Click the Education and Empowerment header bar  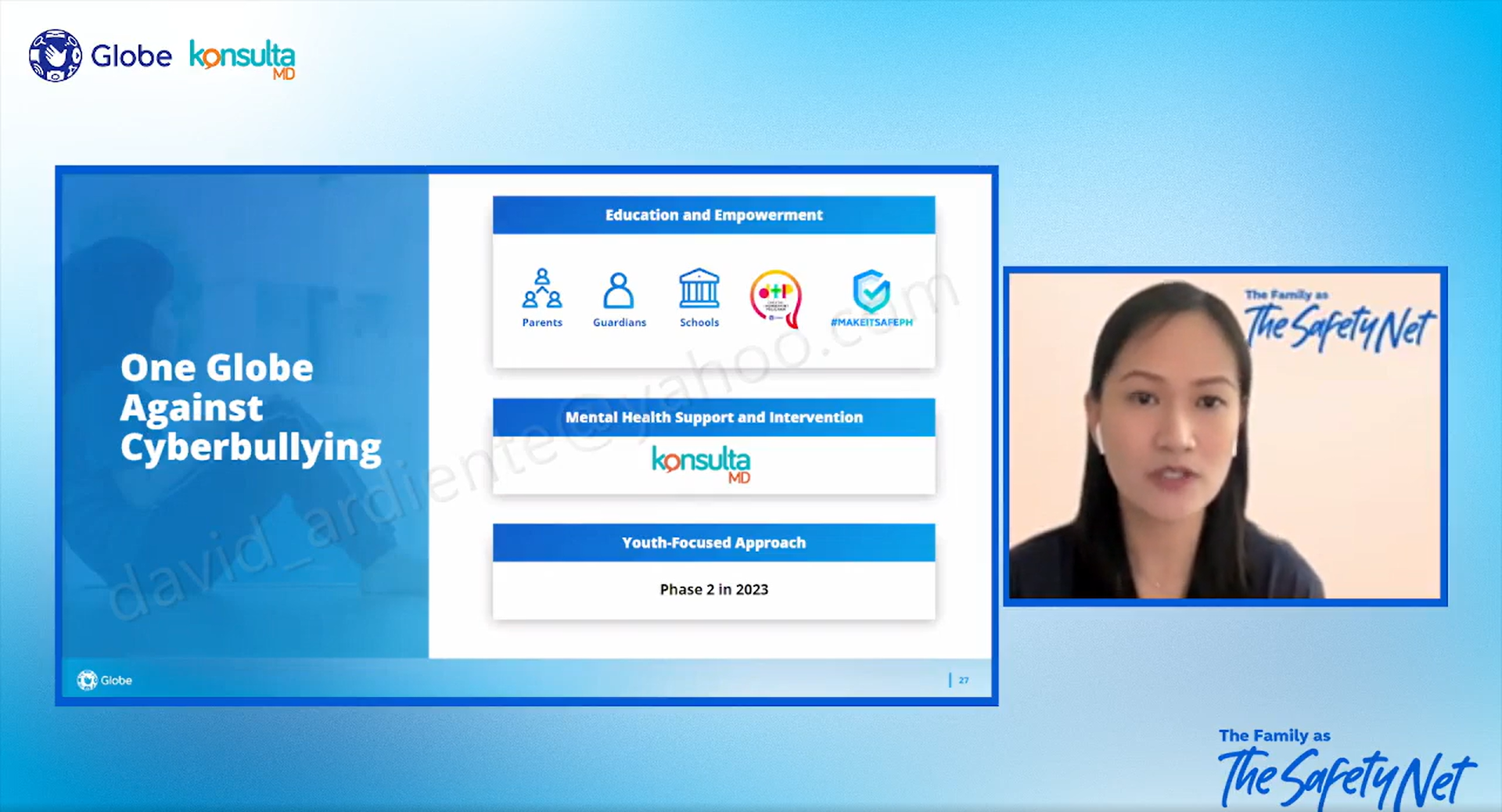coord(713,215)
